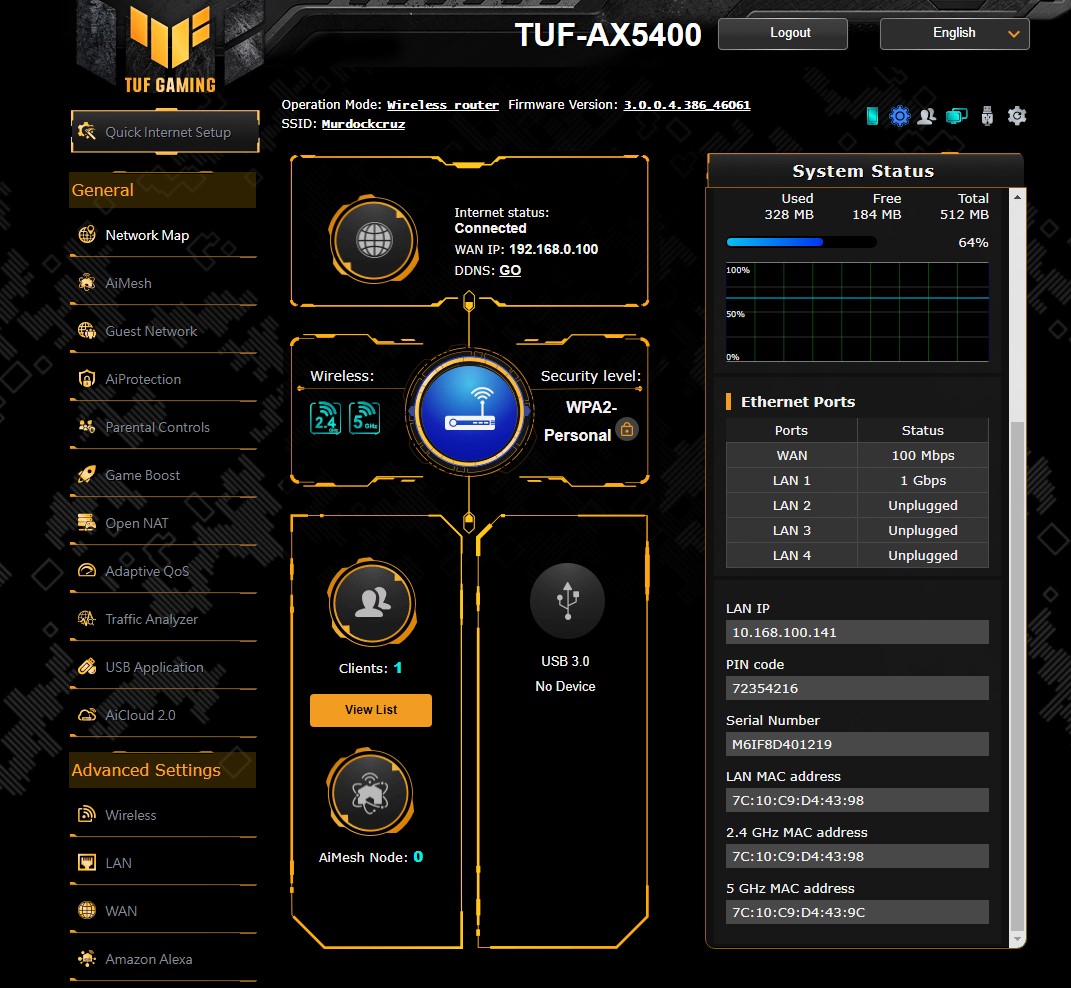1071x988 pixels.
Task: Click the gray settings gear icon in header
Action: [1016, 115]
